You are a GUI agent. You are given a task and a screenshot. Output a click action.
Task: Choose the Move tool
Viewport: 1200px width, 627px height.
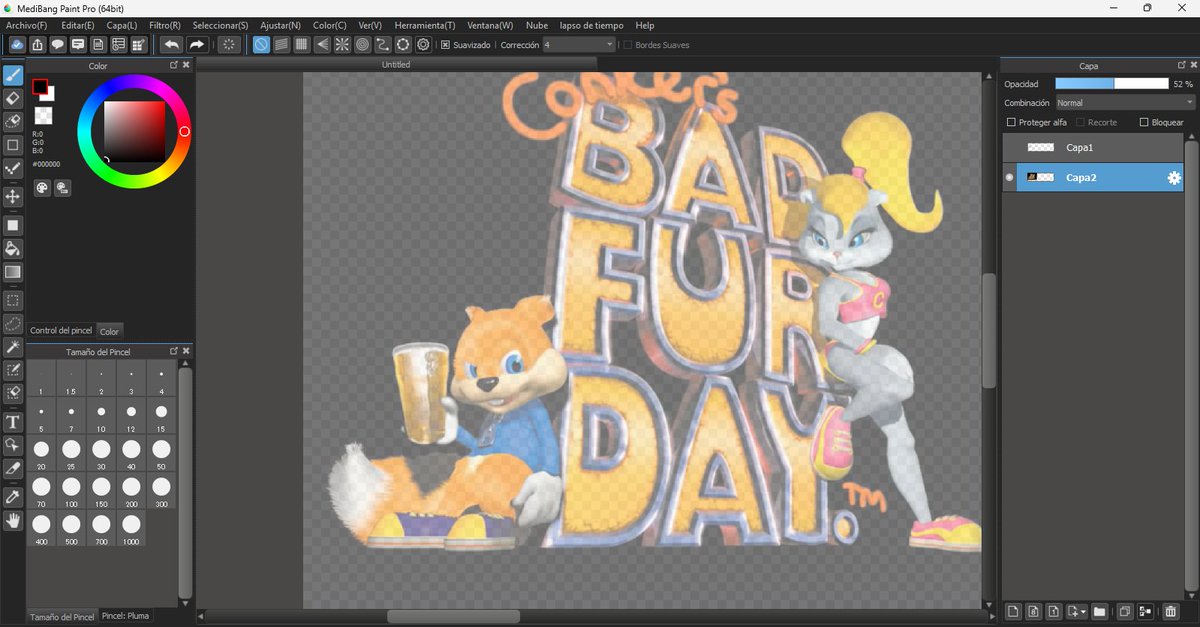click(x=13, y=197)
